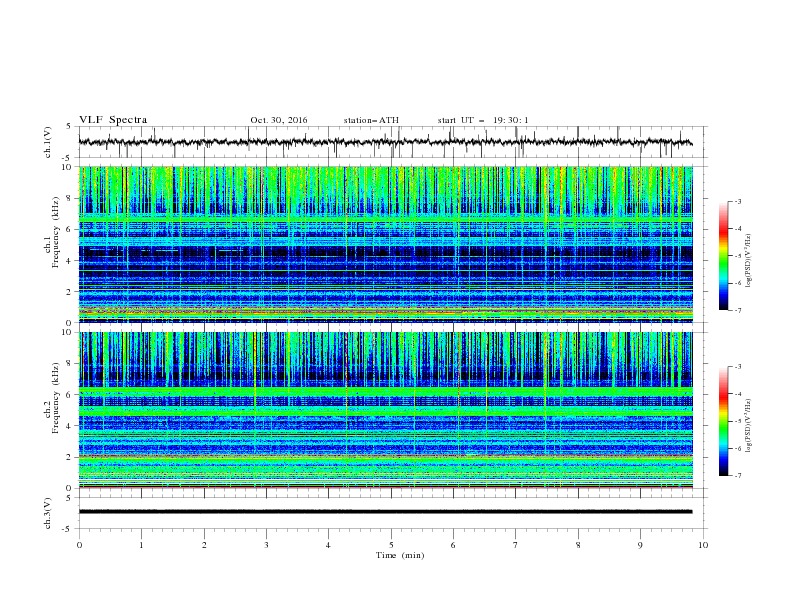
Task: Click the ch.2 PSD color scale bar
Action: tap(723, 421)
